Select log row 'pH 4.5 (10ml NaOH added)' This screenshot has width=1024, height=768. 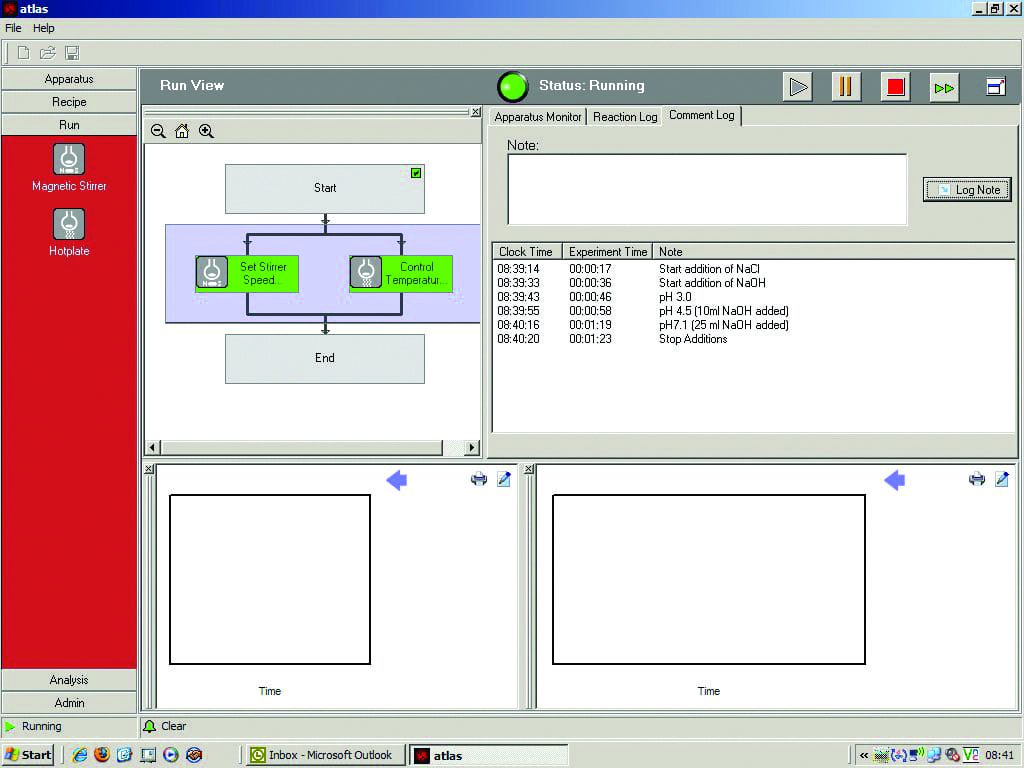pyautogui.click(x=754, y=311)
